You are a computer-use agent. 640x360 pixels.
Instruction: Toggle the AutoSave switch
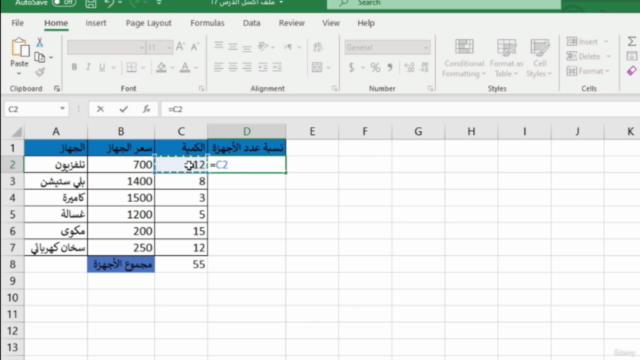click(64, 2)
